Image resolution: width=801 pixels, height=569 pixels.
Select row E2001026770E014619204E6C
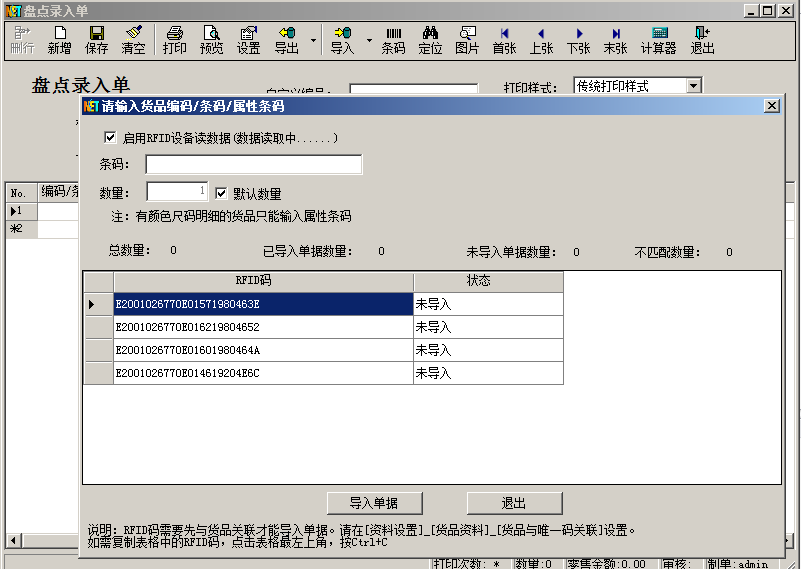click(x=264, y=373)
